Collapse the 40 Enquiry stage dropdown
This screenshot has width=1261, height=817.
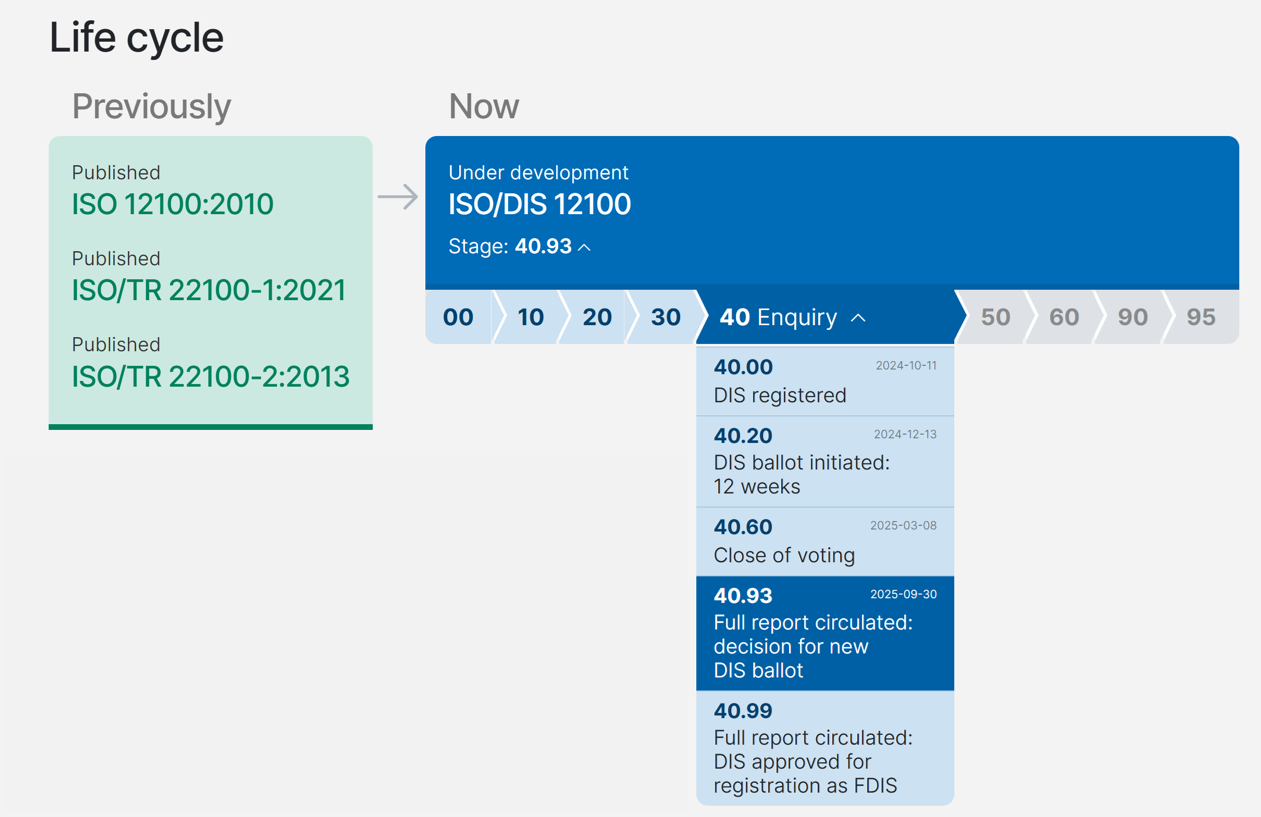coord(858,318)
